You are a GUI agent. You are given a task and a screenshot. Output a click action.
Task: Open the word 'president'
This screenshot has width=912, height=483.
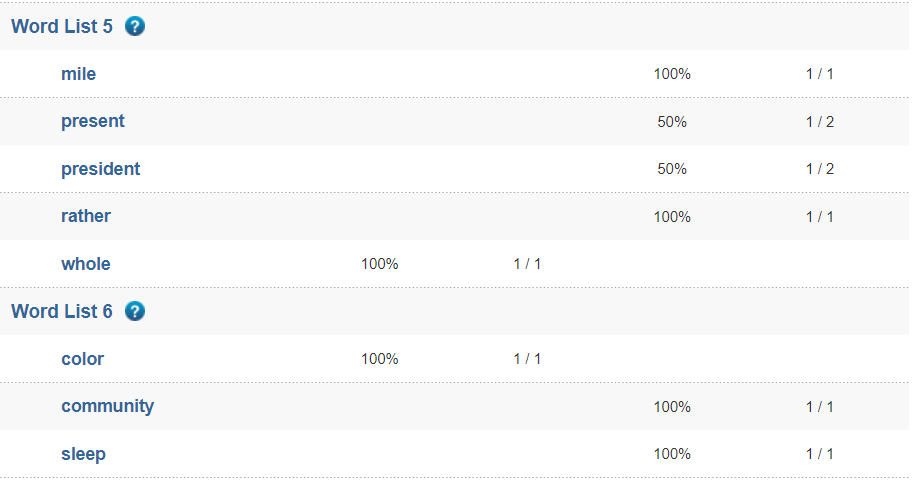[x=100, y=169]
